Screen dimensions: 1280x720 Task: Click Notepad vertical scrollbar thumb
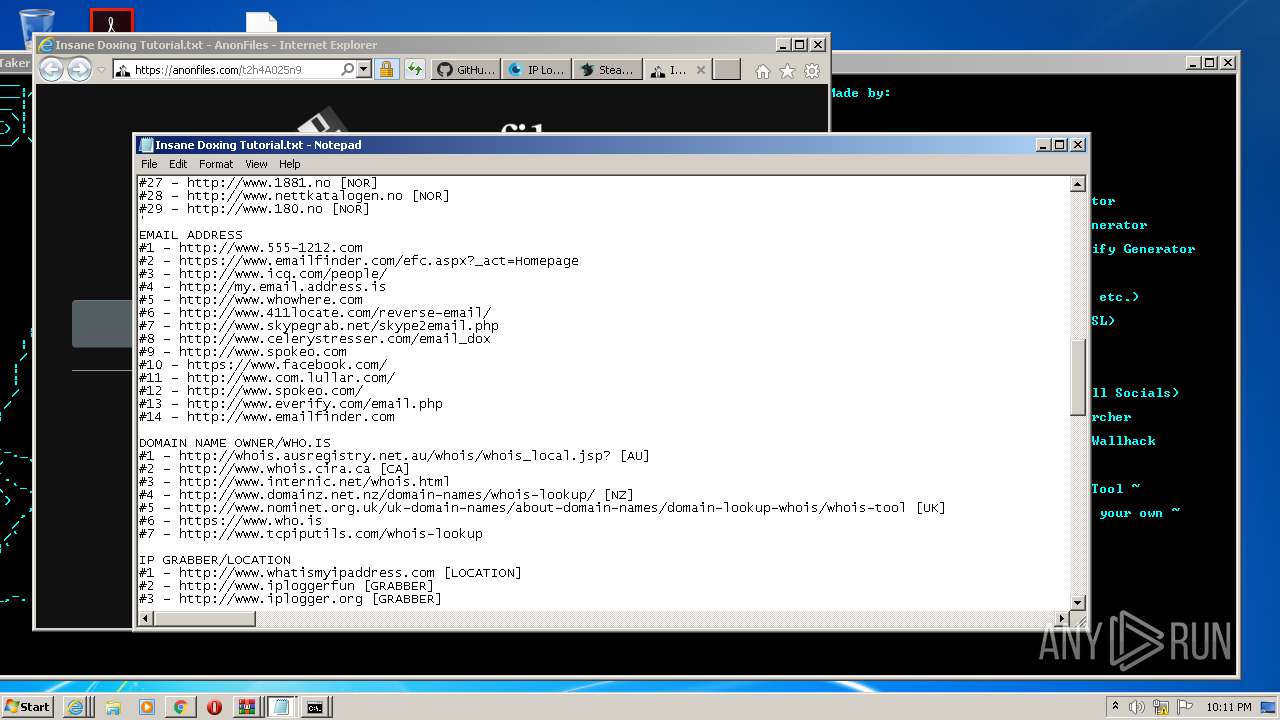(x=1078, y=377)
